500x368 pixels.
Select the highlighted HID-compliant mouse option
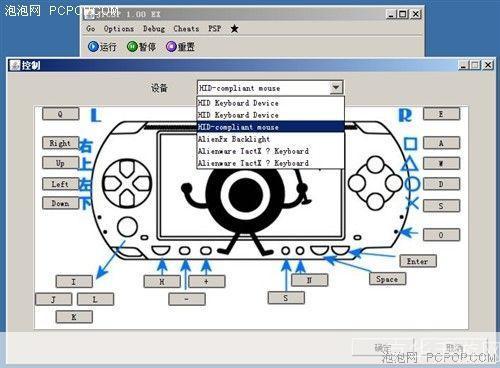pyautogui.click(x=270, y=127)
